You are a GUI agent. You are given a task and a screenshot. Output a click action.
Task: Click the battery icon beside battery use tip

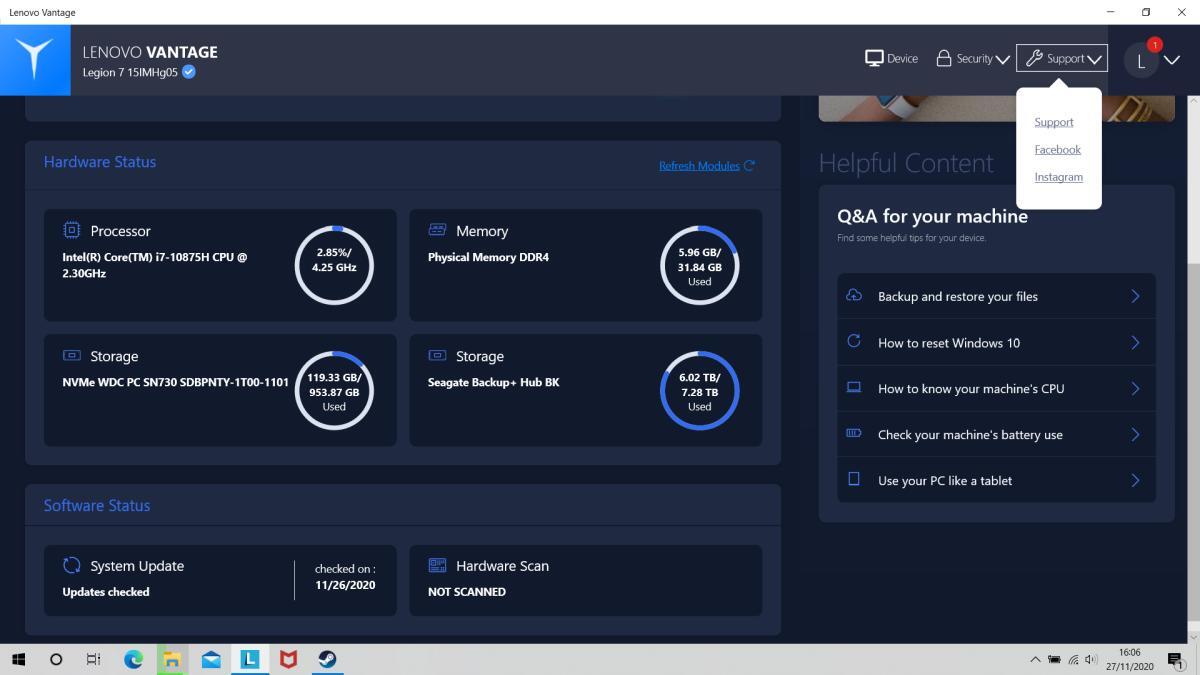pos(854,433)
